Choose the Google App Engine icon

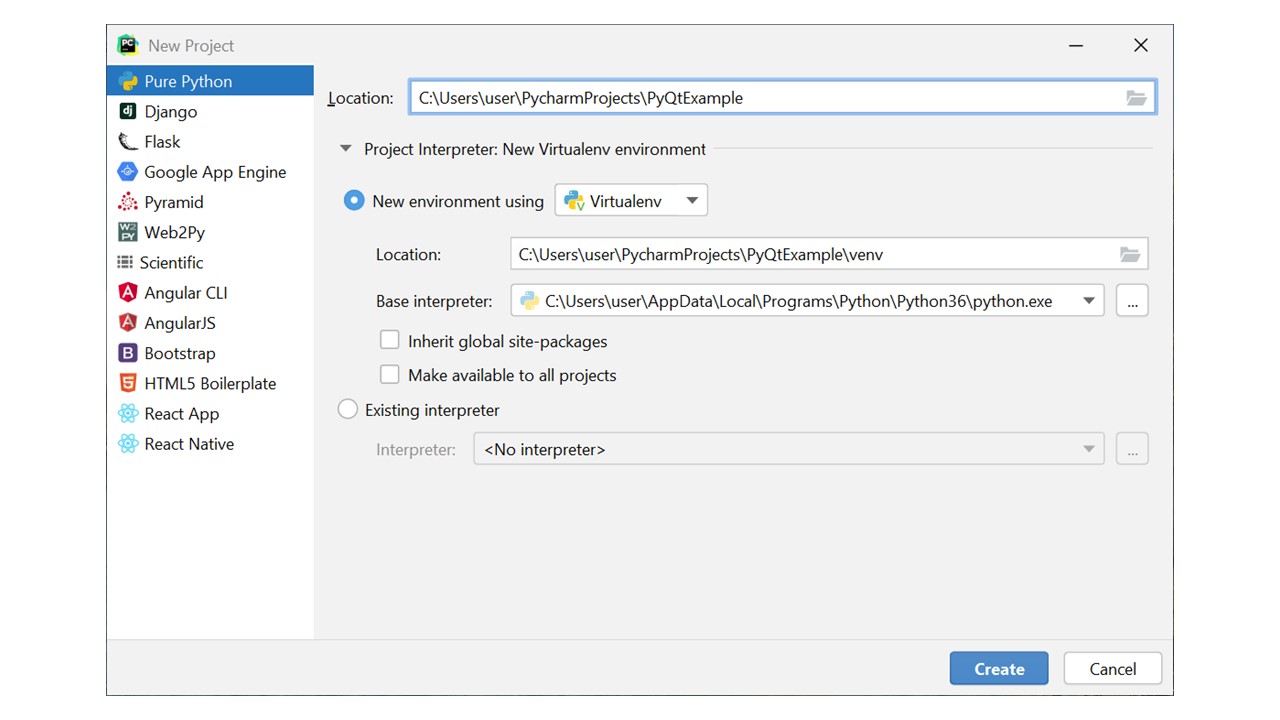128,172
